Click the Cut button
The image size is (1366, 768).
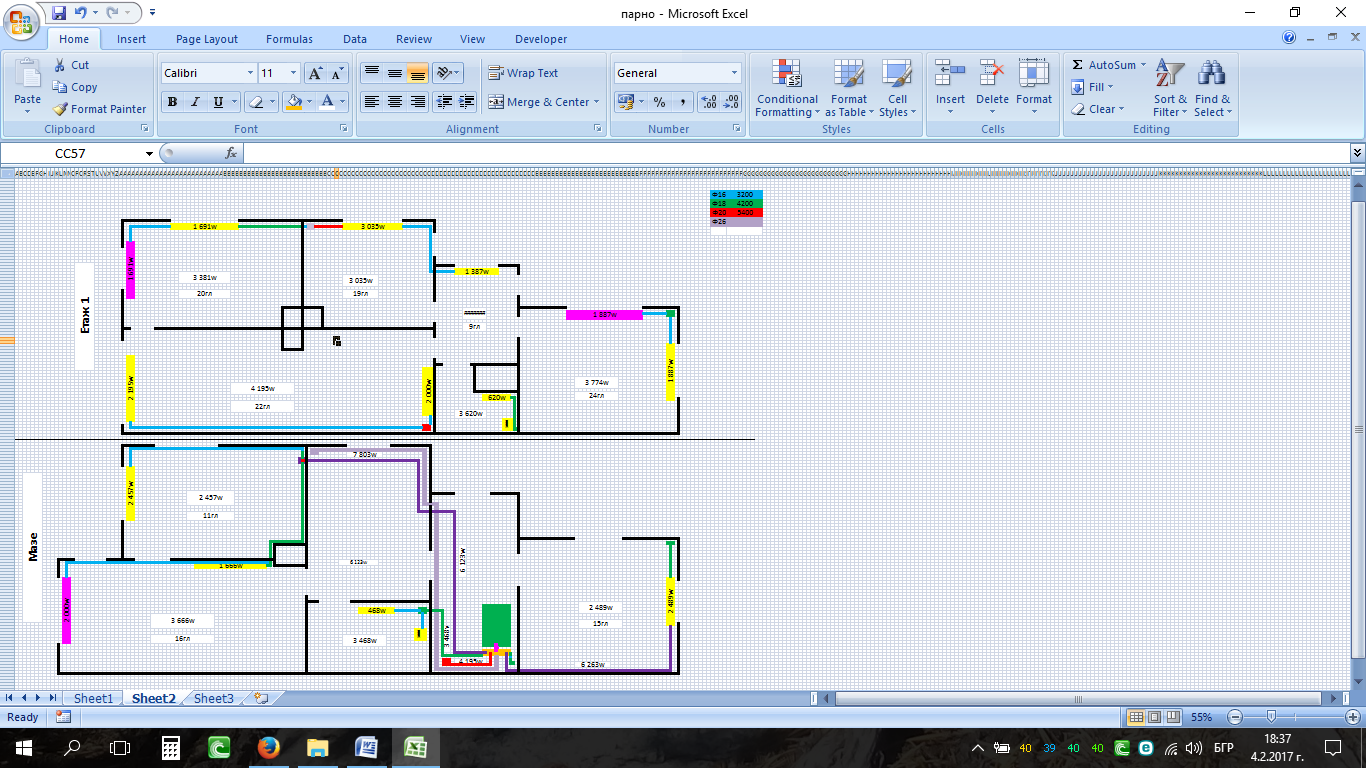point(70,65)
